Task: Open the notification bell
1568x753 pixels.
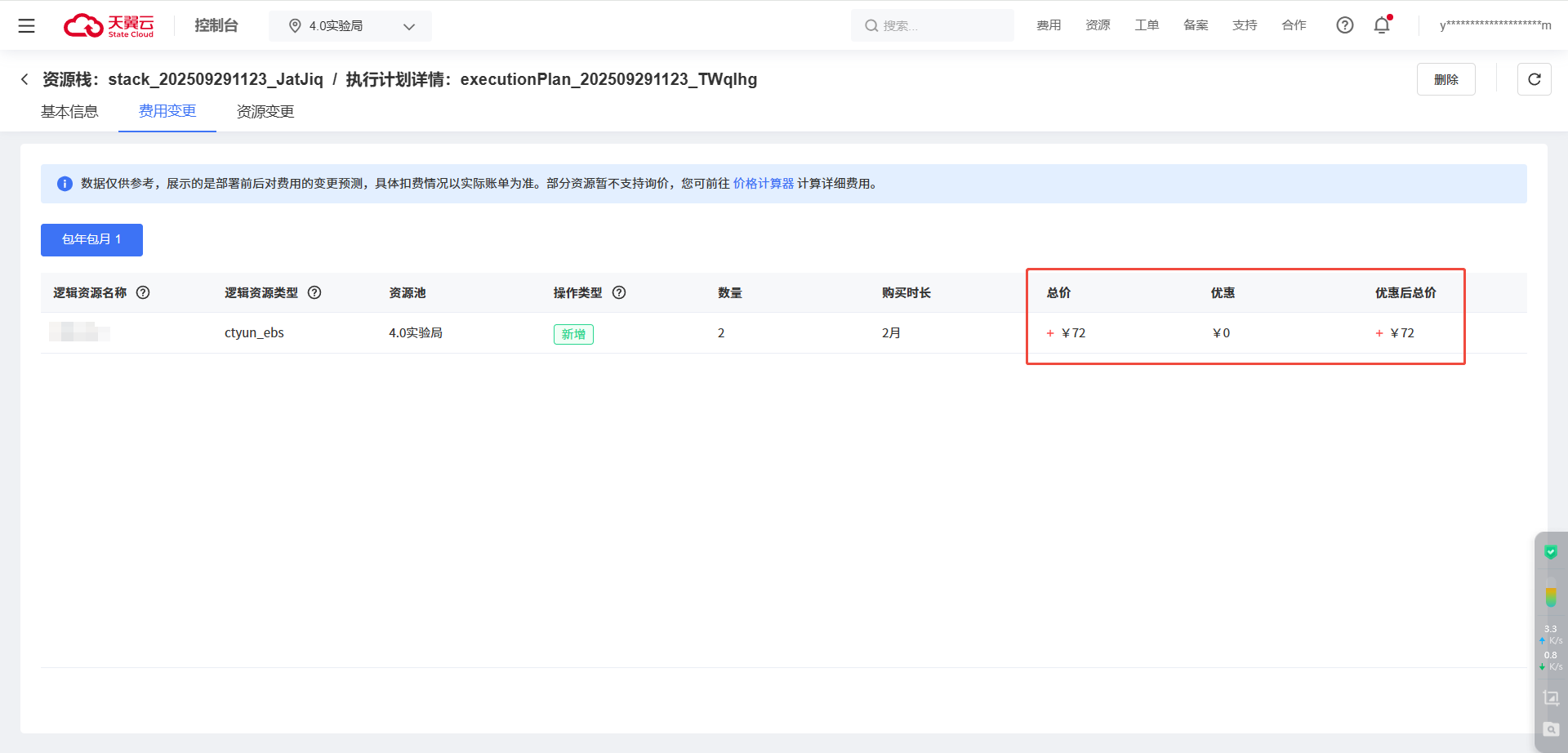Action: click(x=1382, y=25)
